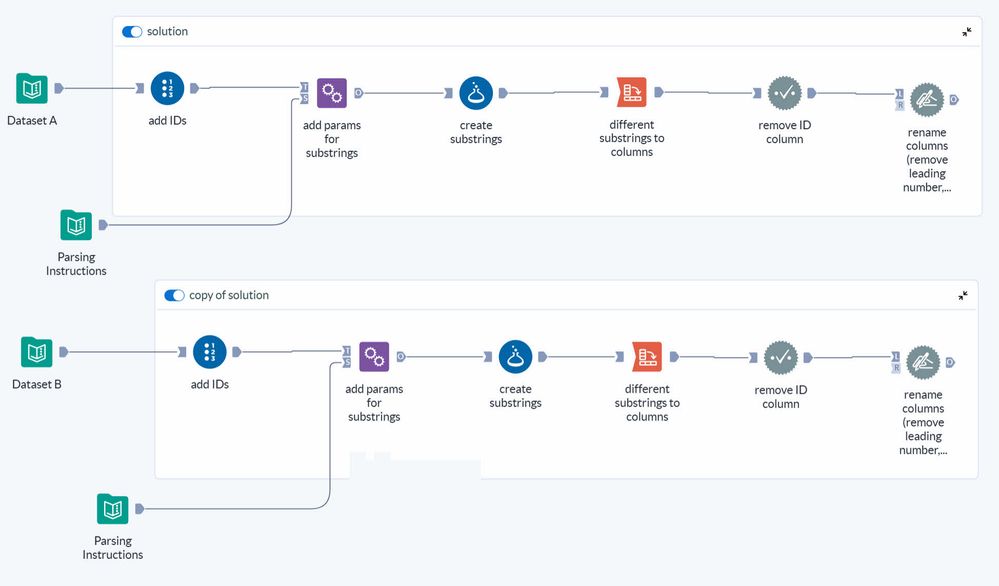Screen dimensions: 999x586
Task: Disable the solution container toggle
Action: click(x=132, y=32)
